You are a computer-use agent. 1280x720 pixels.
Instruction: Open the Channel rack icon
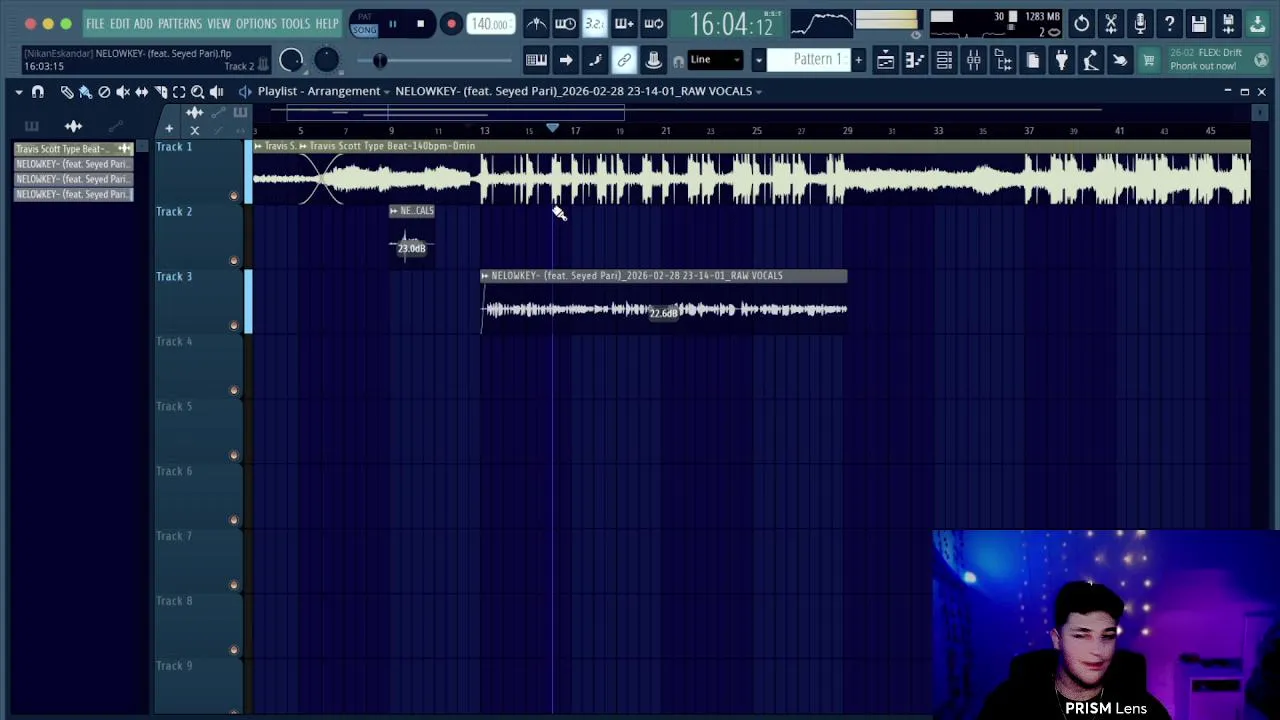coord(944,61)
